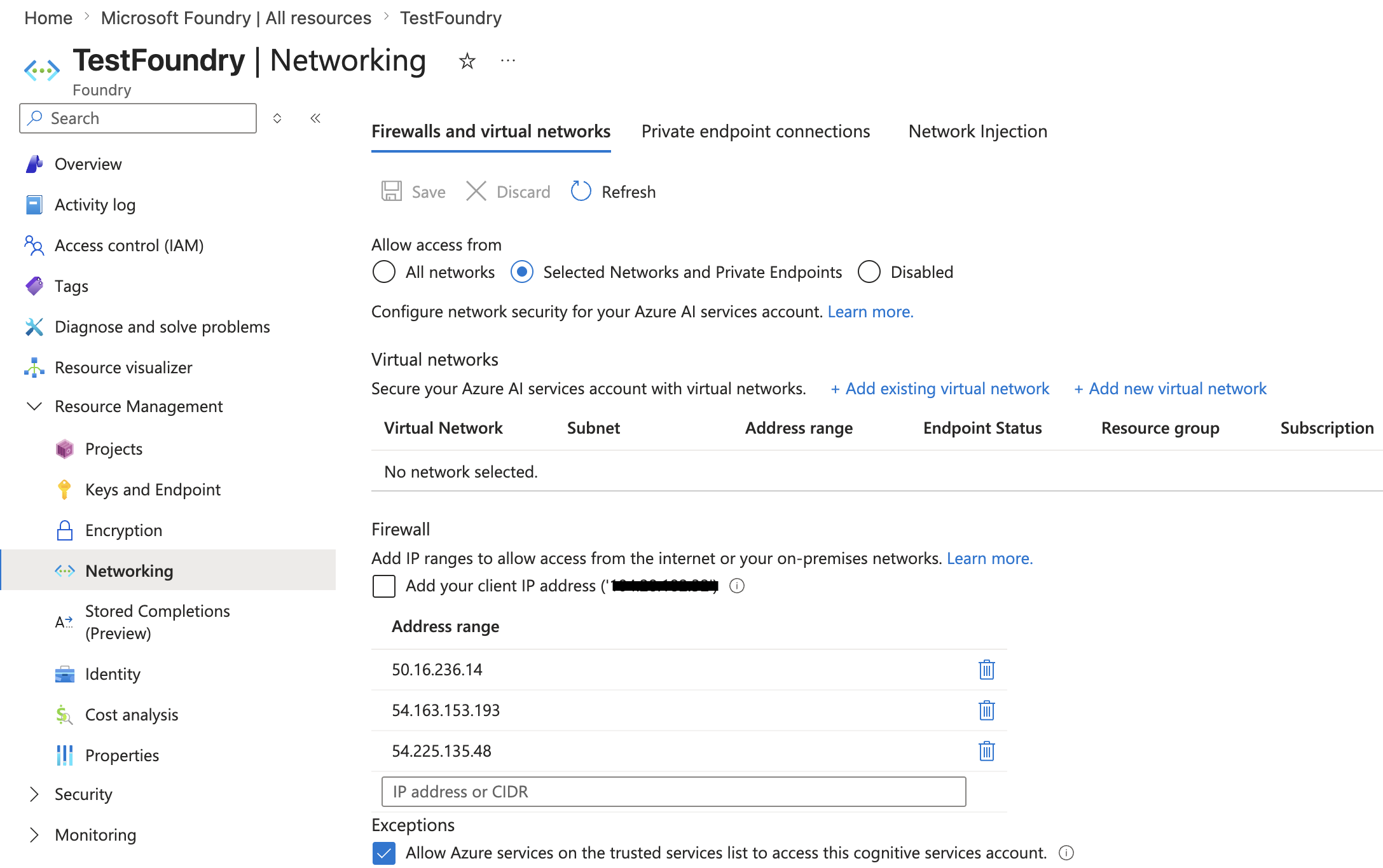
Task: Delete the 50.16.236.14 address range
Action: point(987,670)
